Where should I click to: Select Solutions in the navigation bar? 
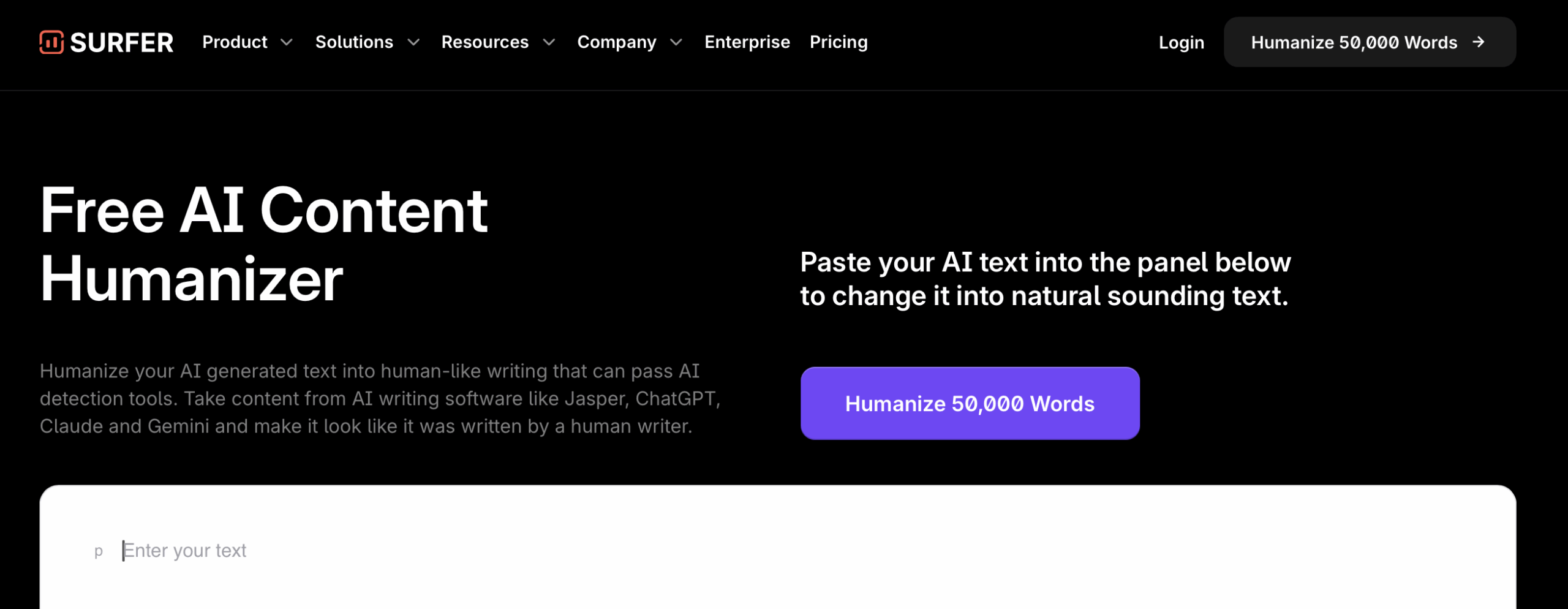point(354,42)
